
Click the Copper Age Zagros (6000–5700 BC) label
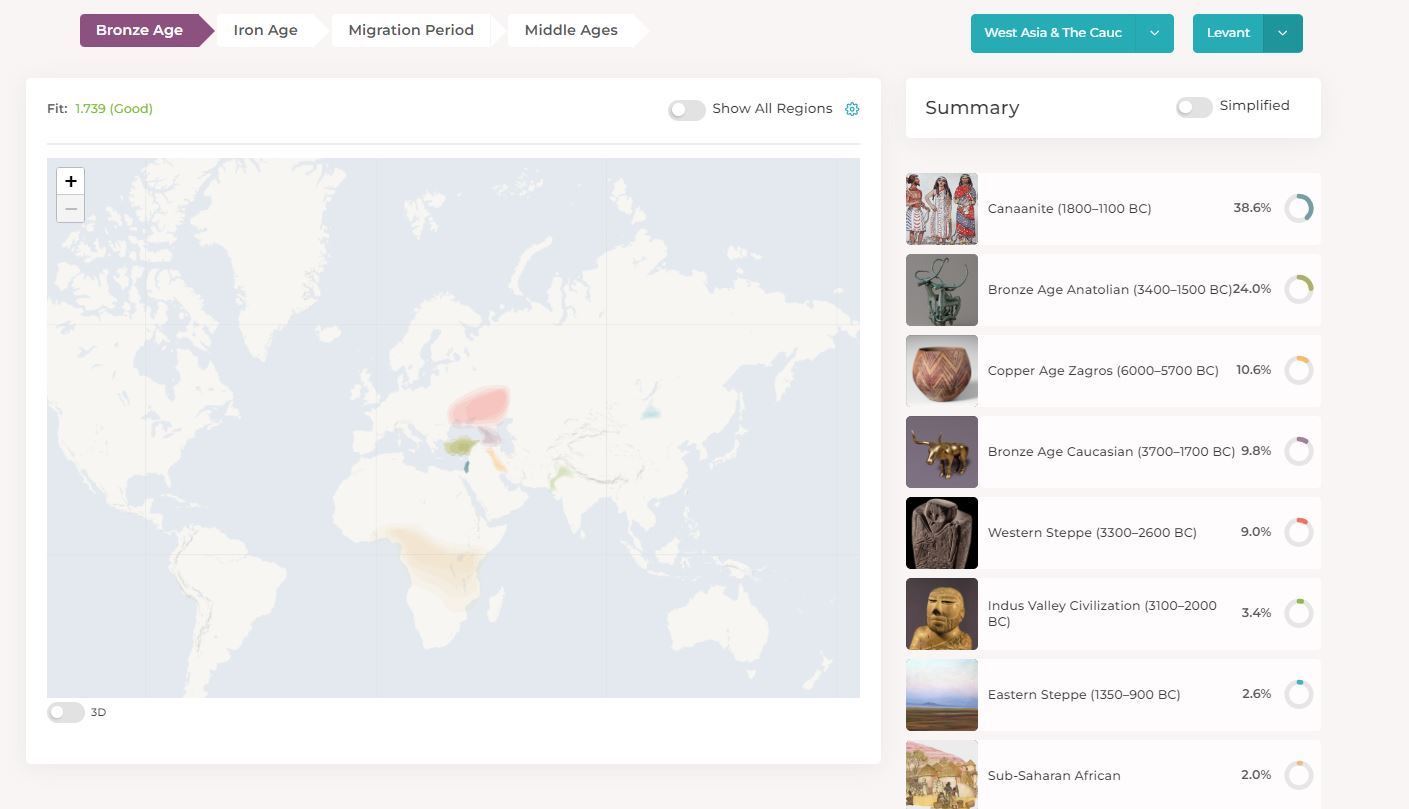(x=1103, y=371)
